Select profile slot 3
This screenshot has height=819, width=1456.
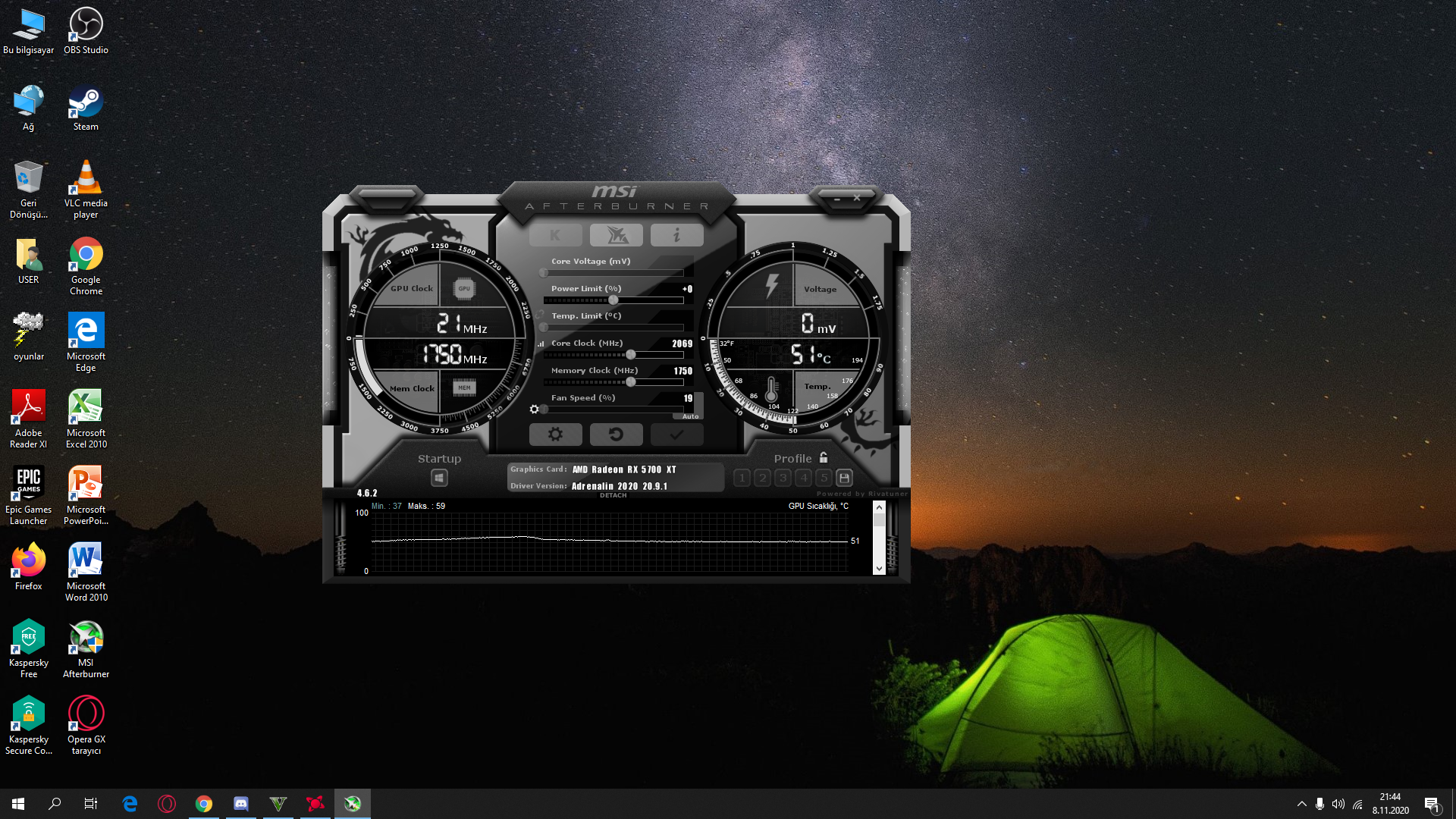783,478
